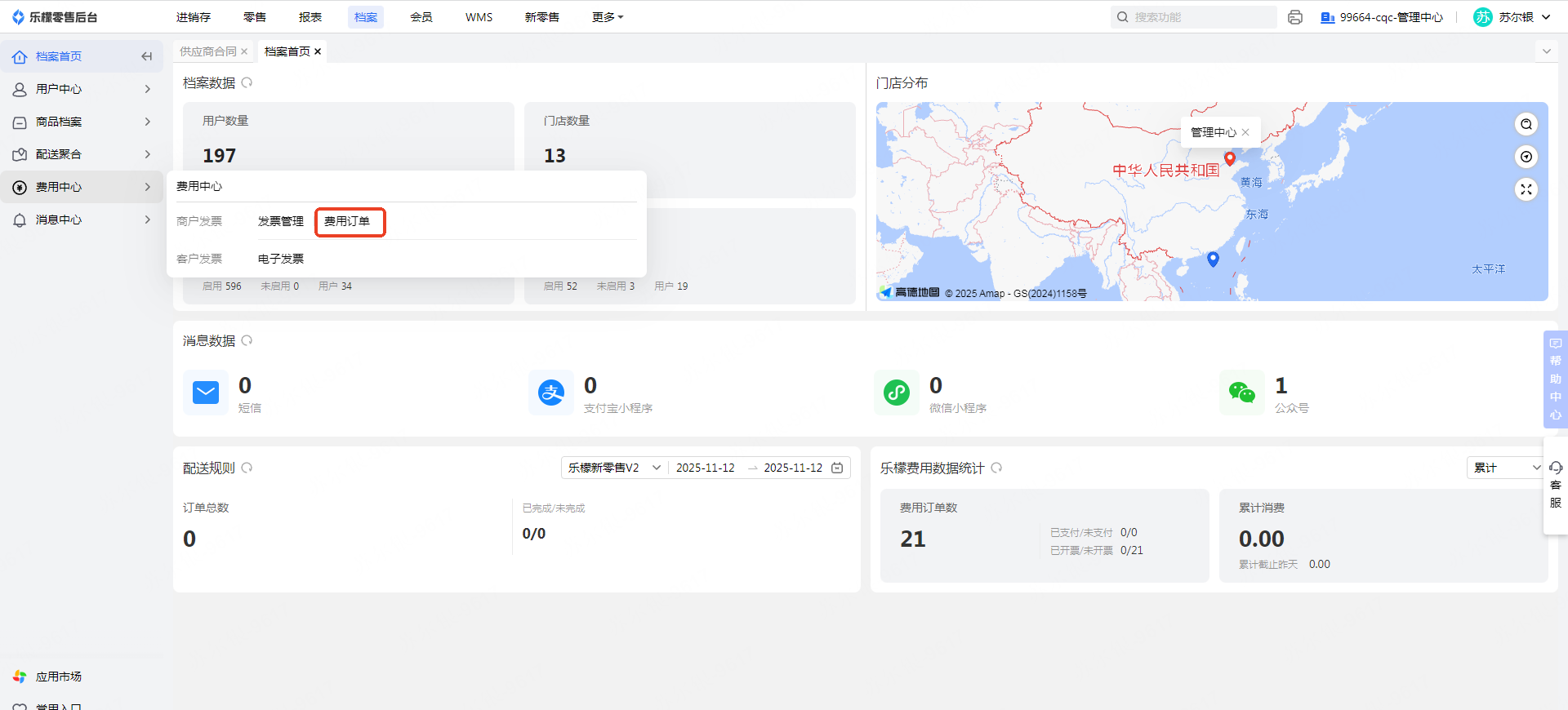
Task: Refresh the 消息数据 section
Action: 247,340
